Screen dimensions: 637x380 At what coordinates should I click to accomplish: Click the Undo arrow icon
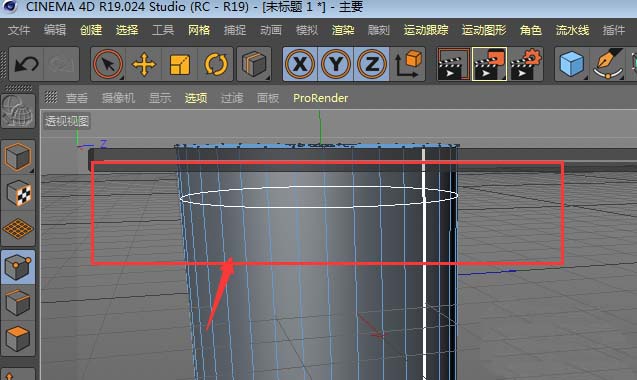pos(26,64)
